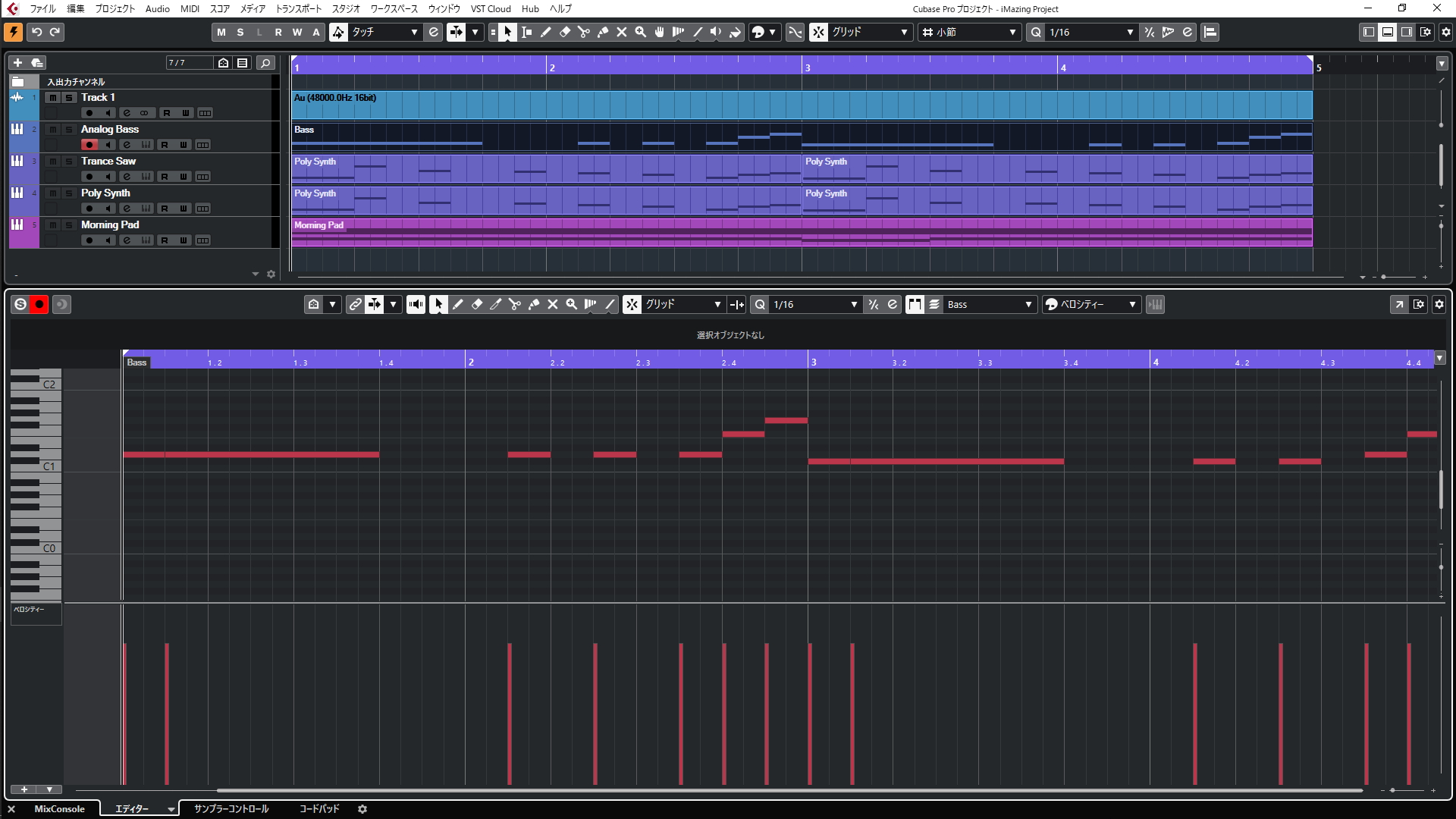
Task: Click the Snap to Zero Crossing icon
Action: (795, 32)
